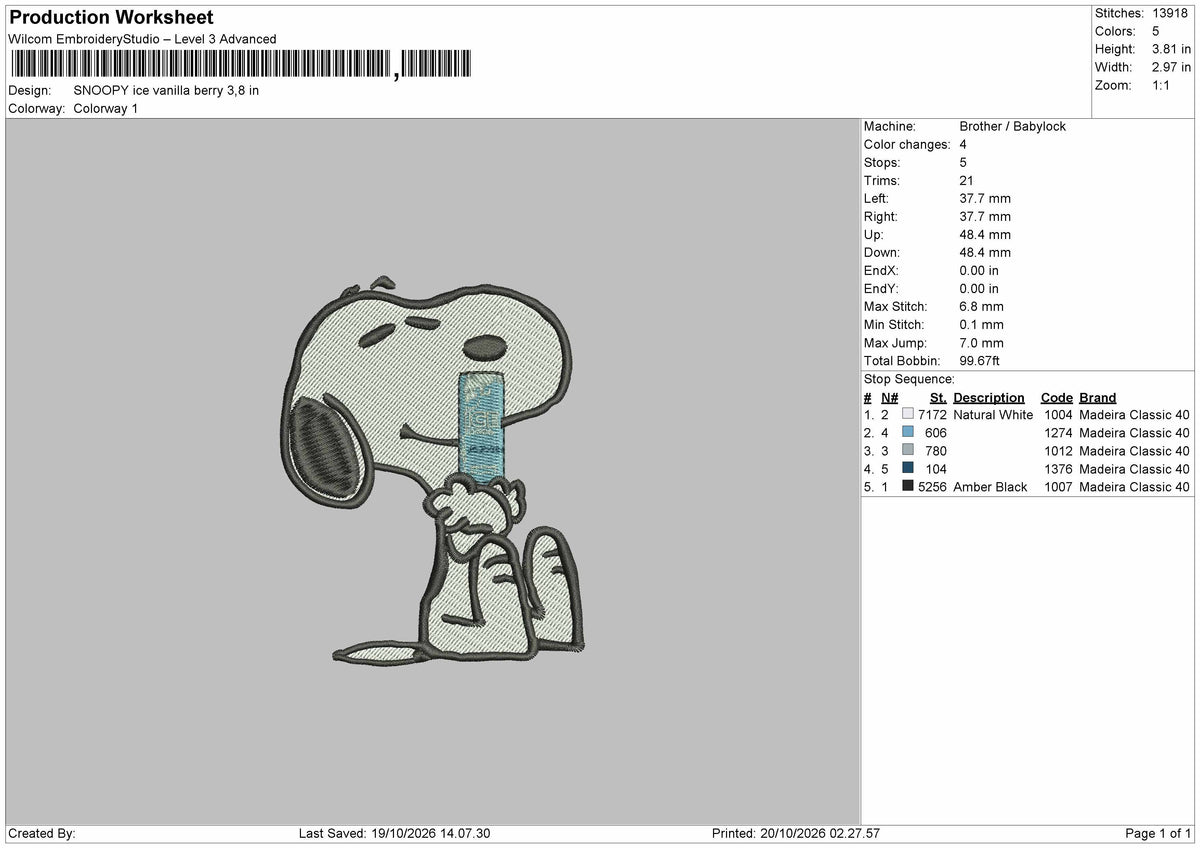Viewport: 1200px width, 848px height.
Task: Click the gray 1012 color swatch
Action: click(x=908, y=450)
